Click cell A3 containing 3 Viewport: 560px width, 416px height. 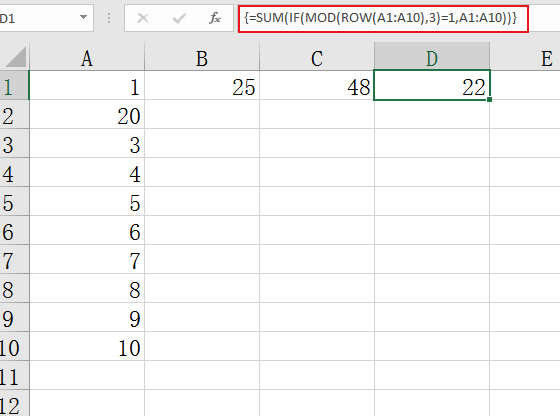pos(87,143)
